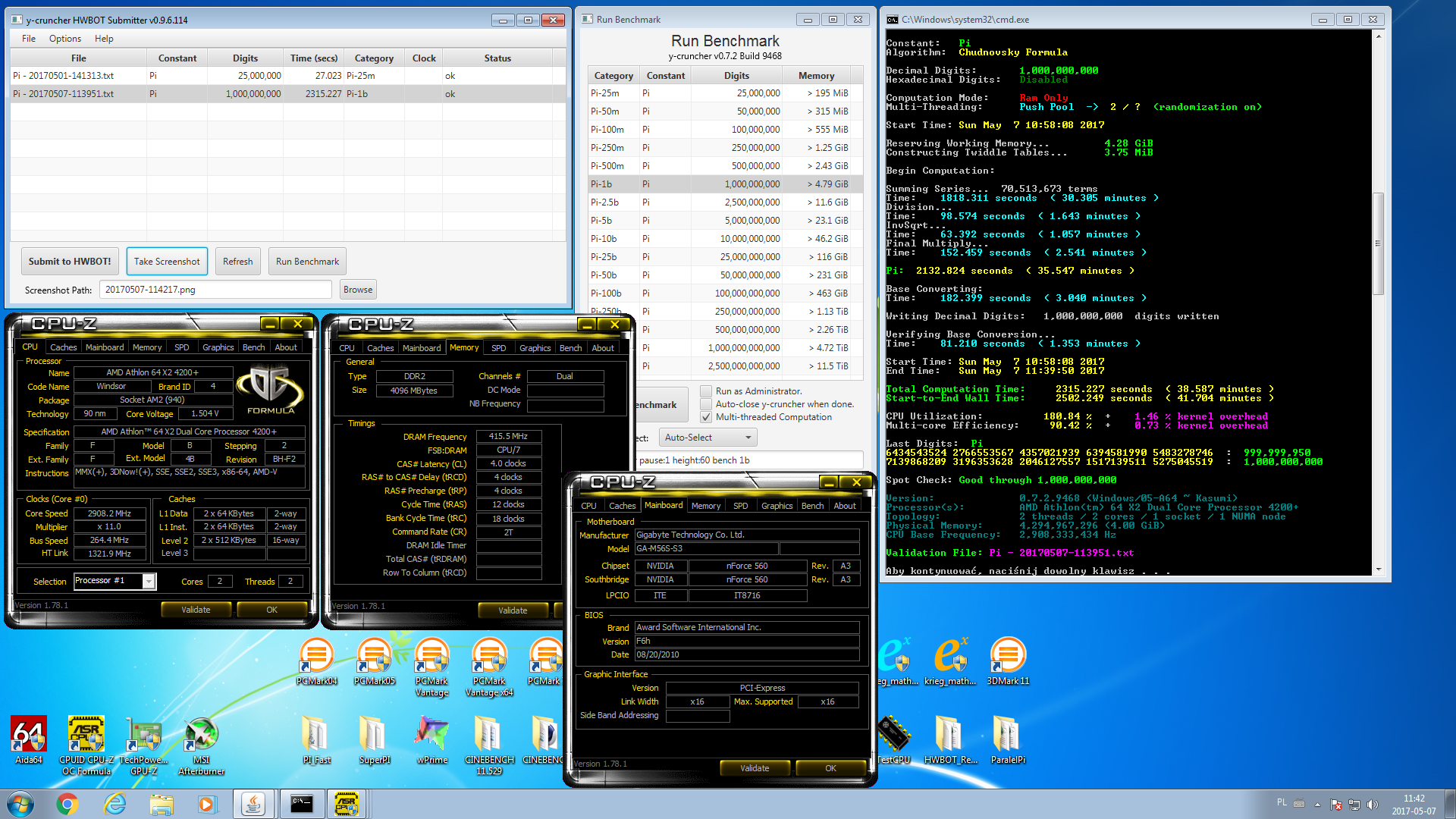Click Refresh in HWBOT Submitter
Image resolution: width=1456 pixels, height=819 pixels.
237,262
